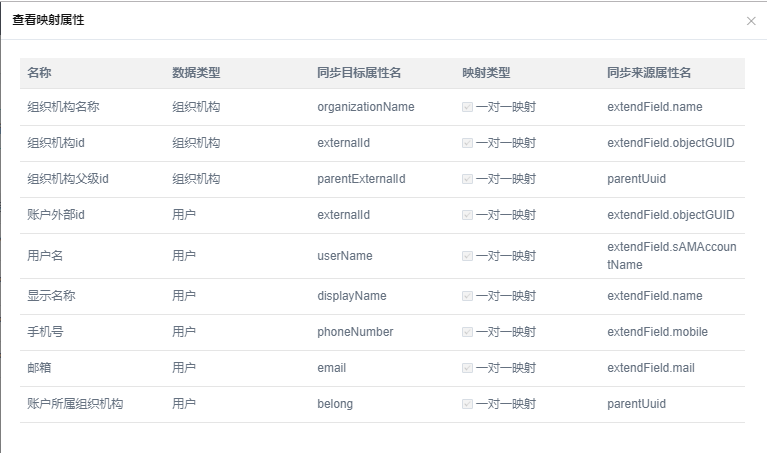Toggle 一对一映射 checkbox in 邮箱 row
This screenshot has width=767, height=453.
pos(468,368)
